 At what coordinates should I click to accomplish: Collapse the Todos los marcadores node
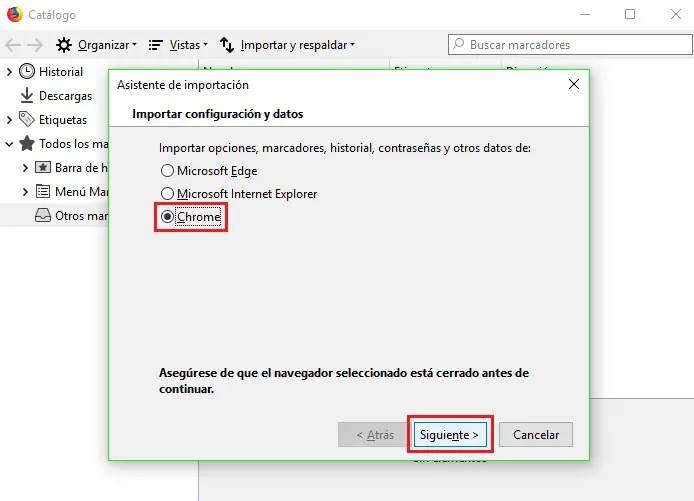tap(9, 144)
